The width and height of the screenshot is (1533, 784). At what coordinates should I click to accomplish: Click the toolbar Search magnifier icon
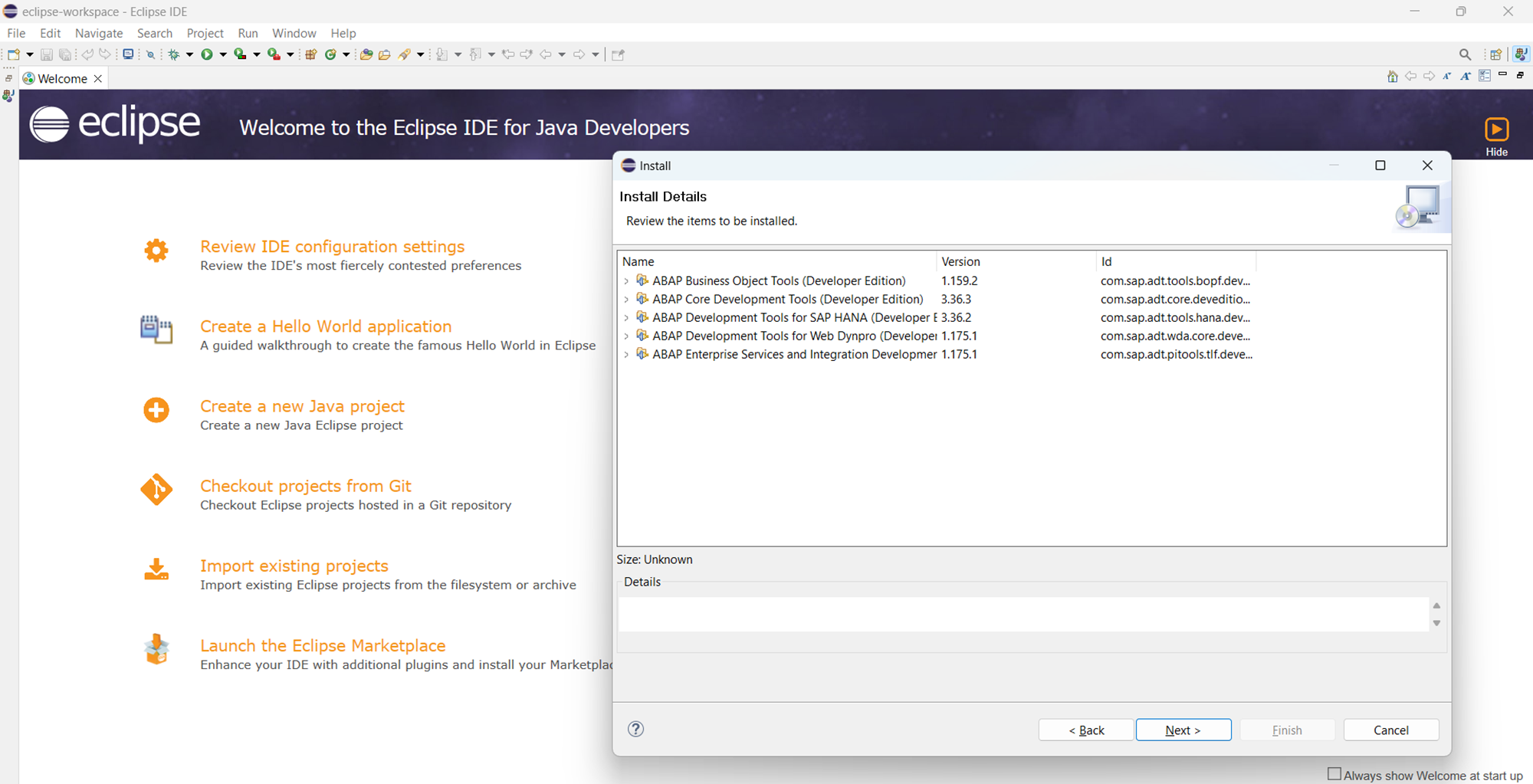[x=1465, y=54]
